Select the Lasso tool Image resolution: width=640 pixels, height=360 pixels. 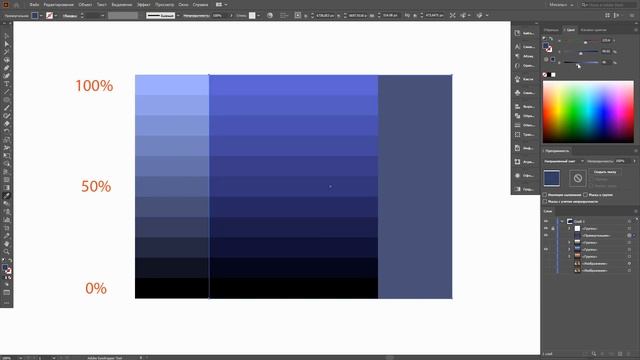pyautogui.click(x=7, y=60)
